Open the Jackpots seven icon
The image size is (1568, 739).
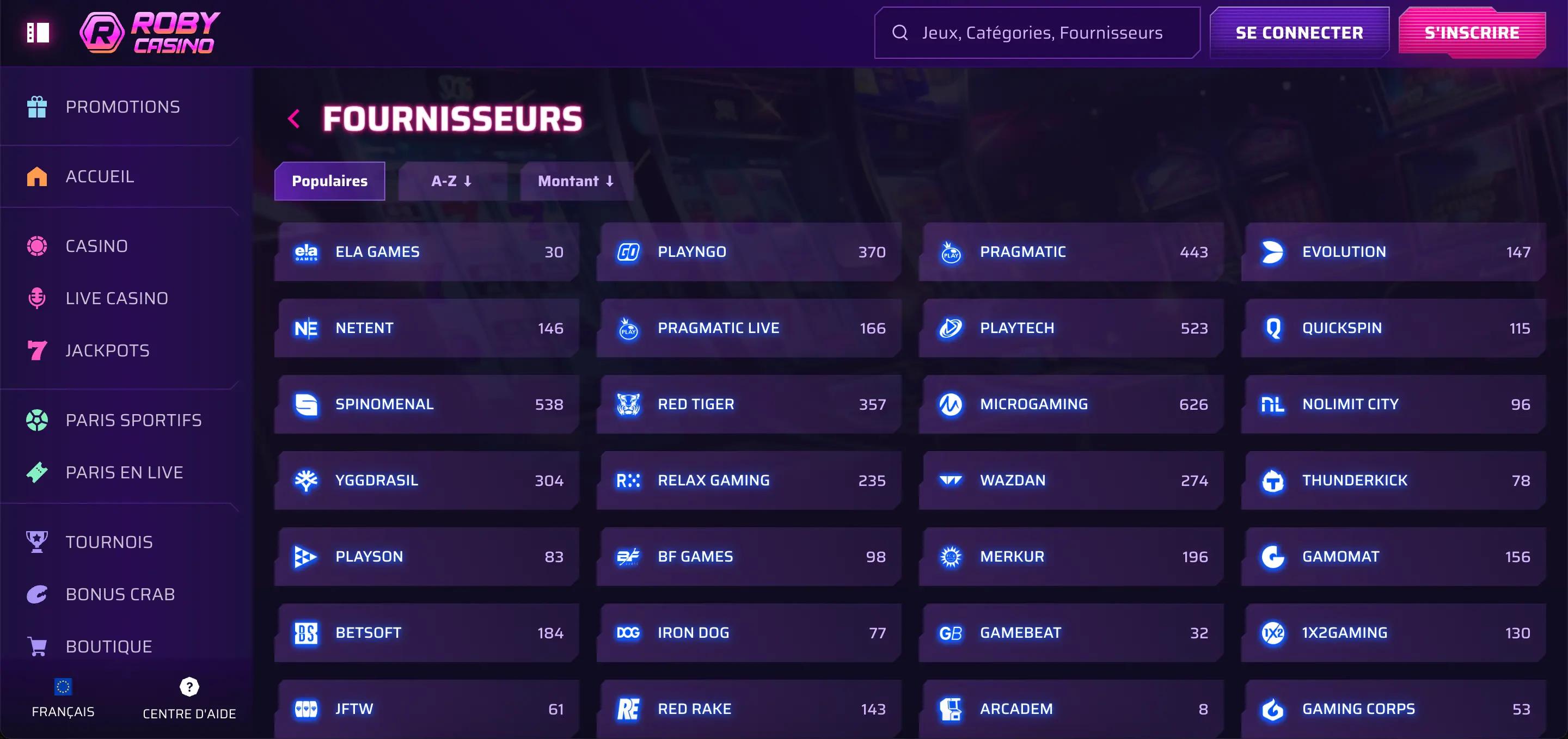click(x=37, y=350)
